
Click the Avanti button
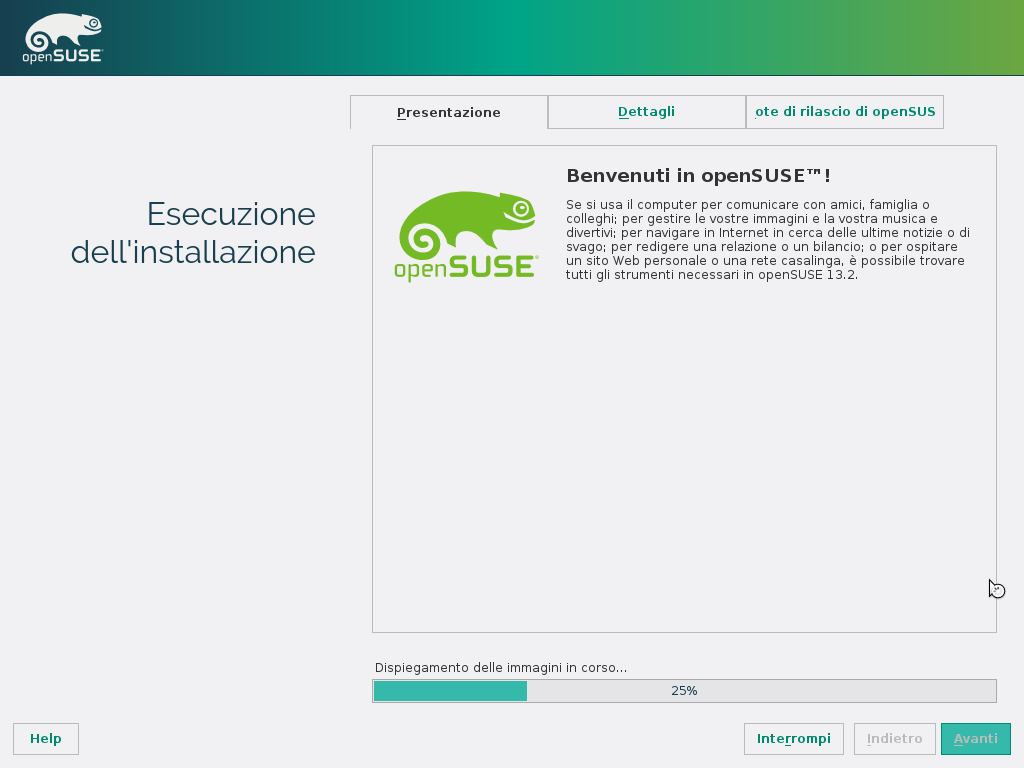pyautogui.click(x=976, y=739)
